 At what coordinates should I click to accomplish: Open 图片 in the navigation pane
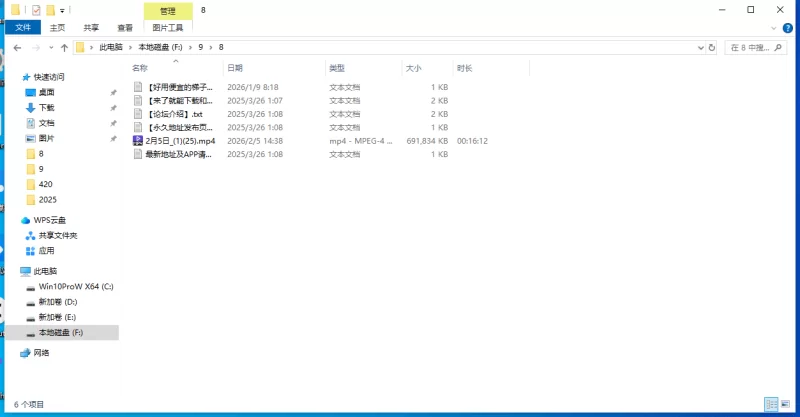pyautogui.click(x=46, y=138)
